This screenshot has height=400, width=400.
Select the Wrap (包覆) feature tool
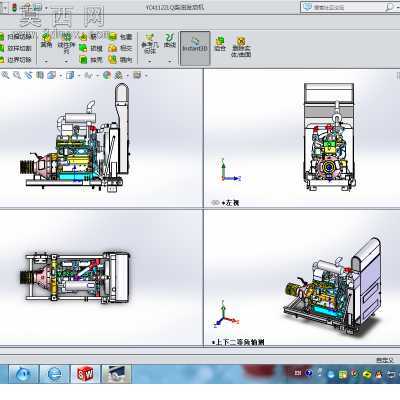121,36
